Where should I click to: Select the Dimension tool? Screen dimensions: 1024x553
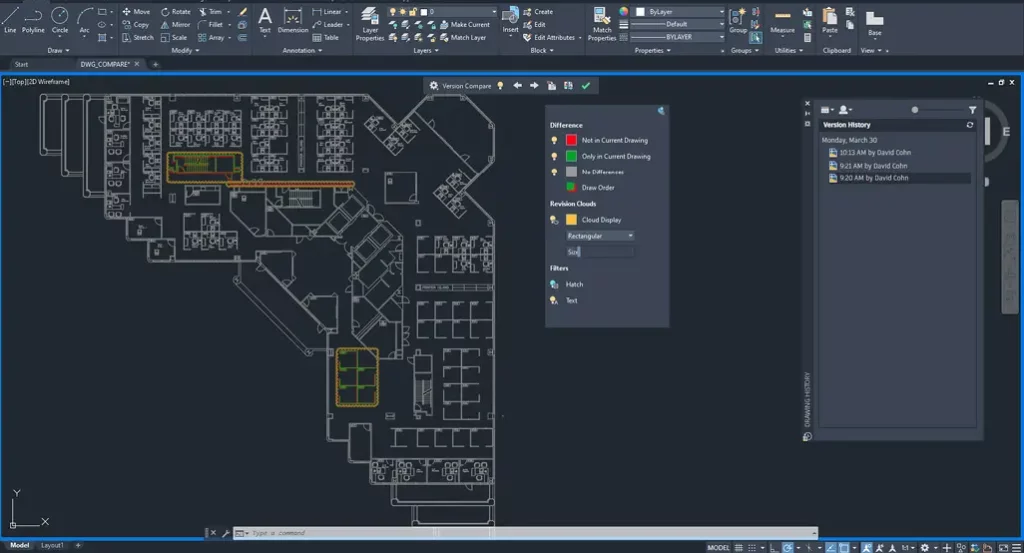point(293,20)
